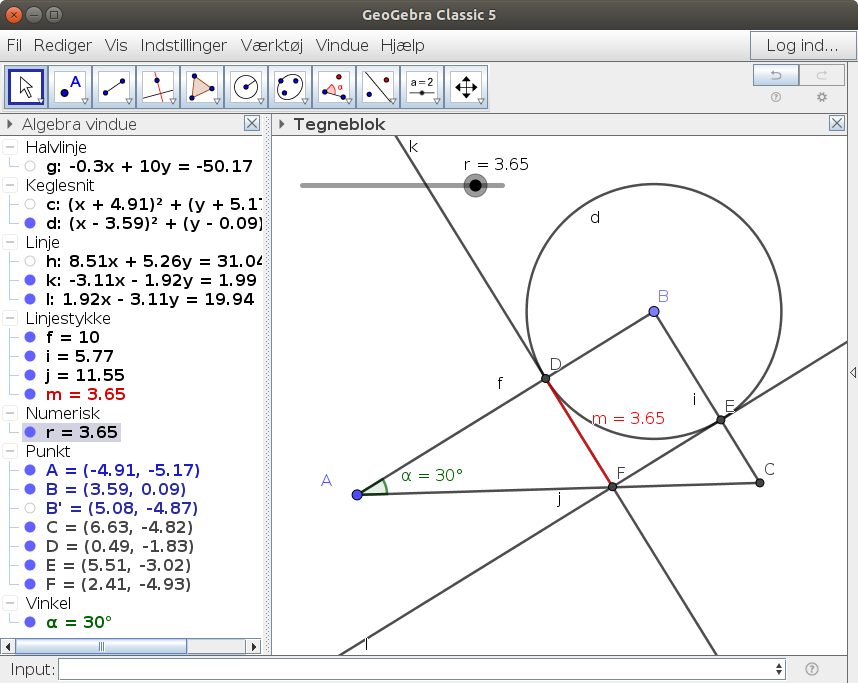This screenshot has height=683, width=858.
Task: Collapse the Keglesnit group
Action: [x=10, y=185]
